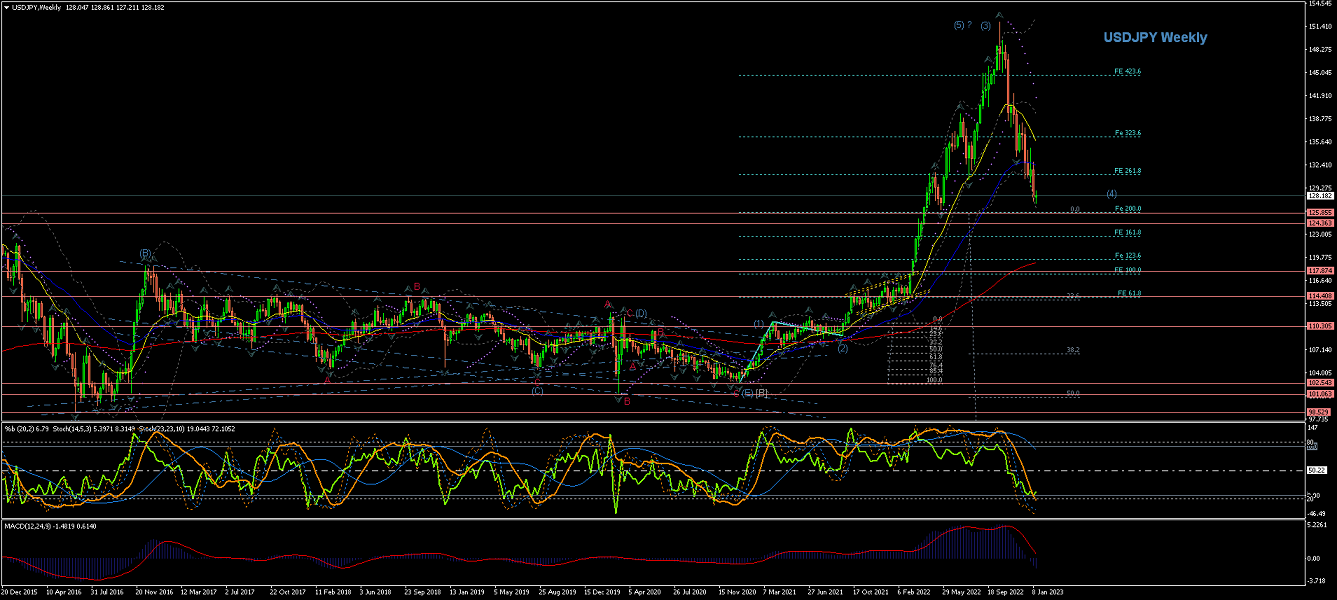The image size is (1337, 600).
Task: Click the current price tag 128.182
Action: coord(1320,196)
